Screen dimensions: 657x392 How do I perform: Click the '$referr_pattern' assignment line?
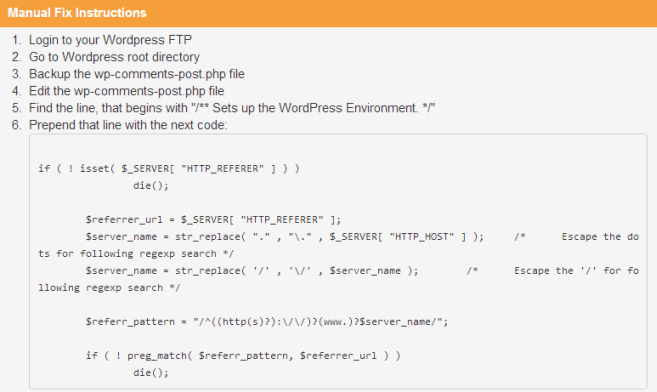coord(267,322)
